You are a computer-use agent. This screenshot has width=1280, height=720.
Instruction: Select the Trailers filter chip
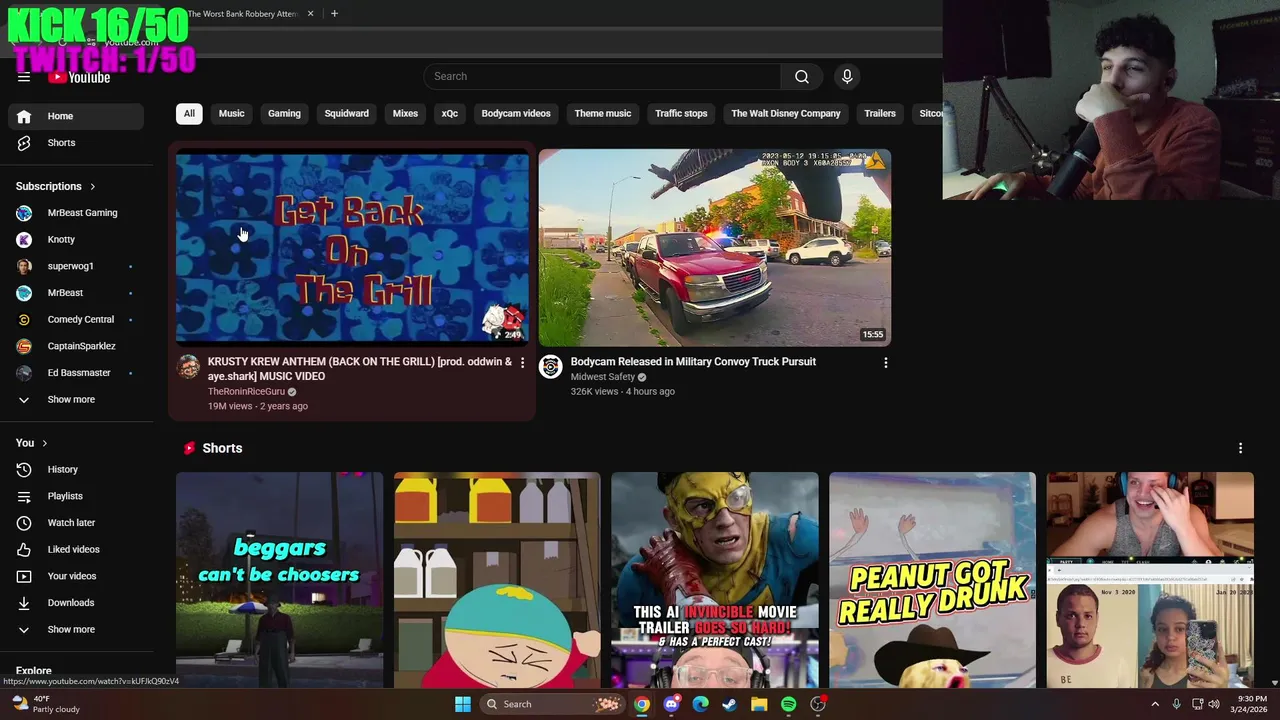click(880, 114)
